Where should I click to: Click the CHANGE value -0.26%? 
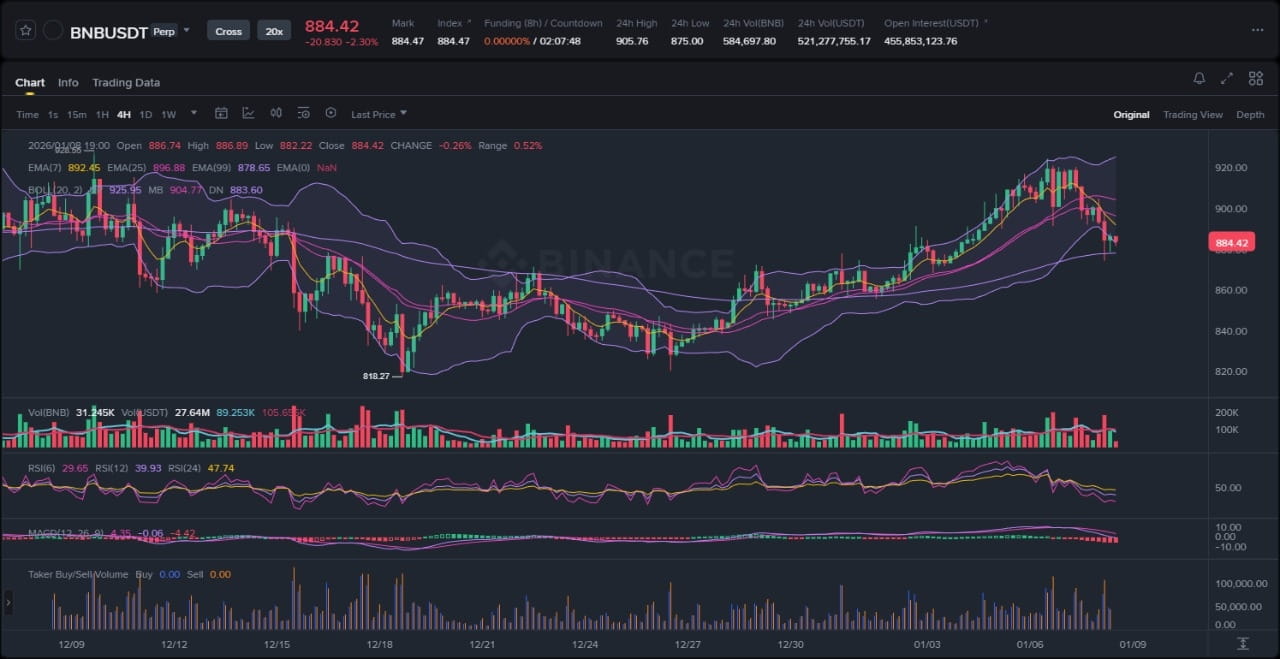454,146
